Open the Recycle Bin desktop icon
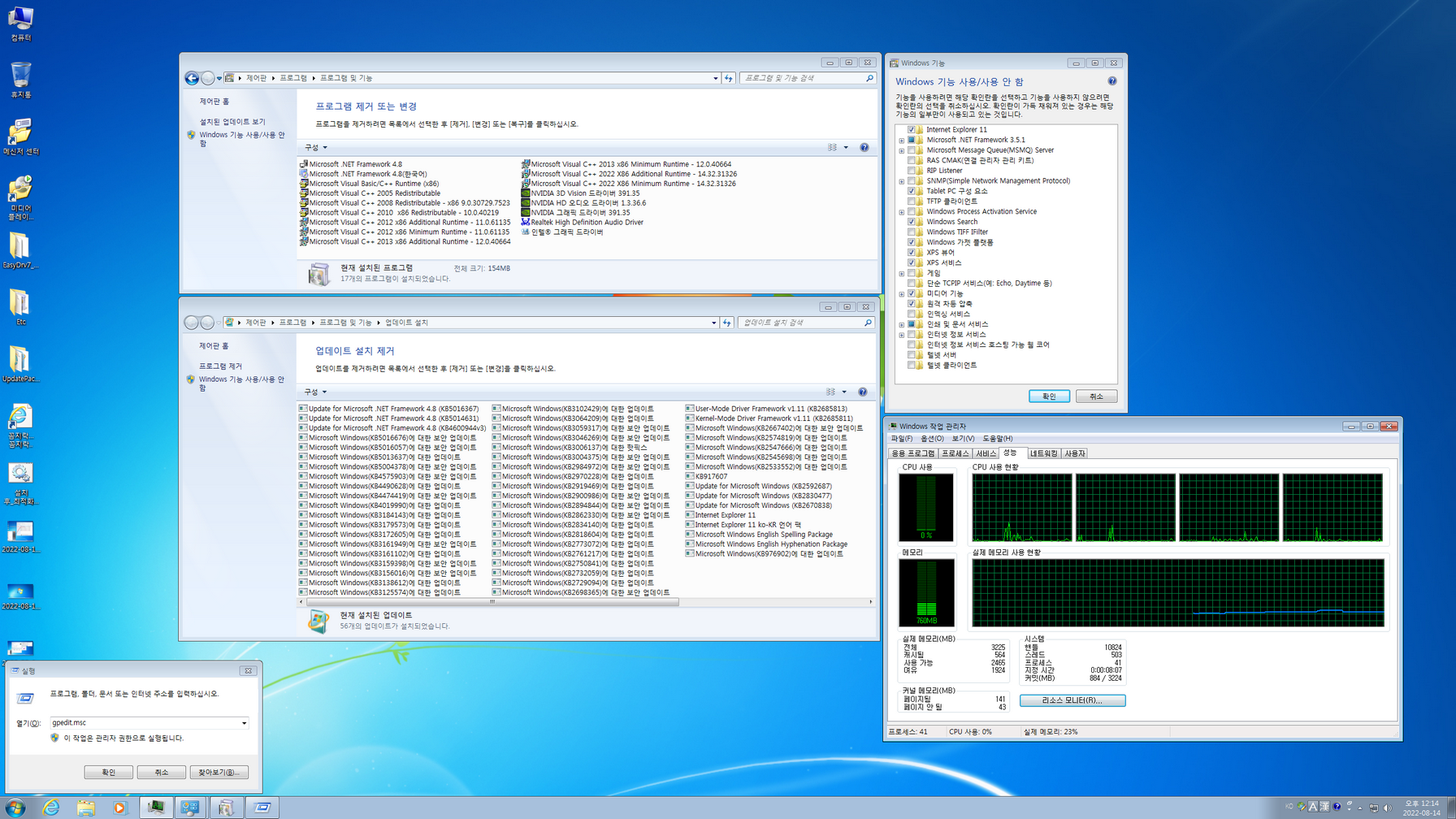Viewport: 1456px width, 819px height. pos(21,80)
